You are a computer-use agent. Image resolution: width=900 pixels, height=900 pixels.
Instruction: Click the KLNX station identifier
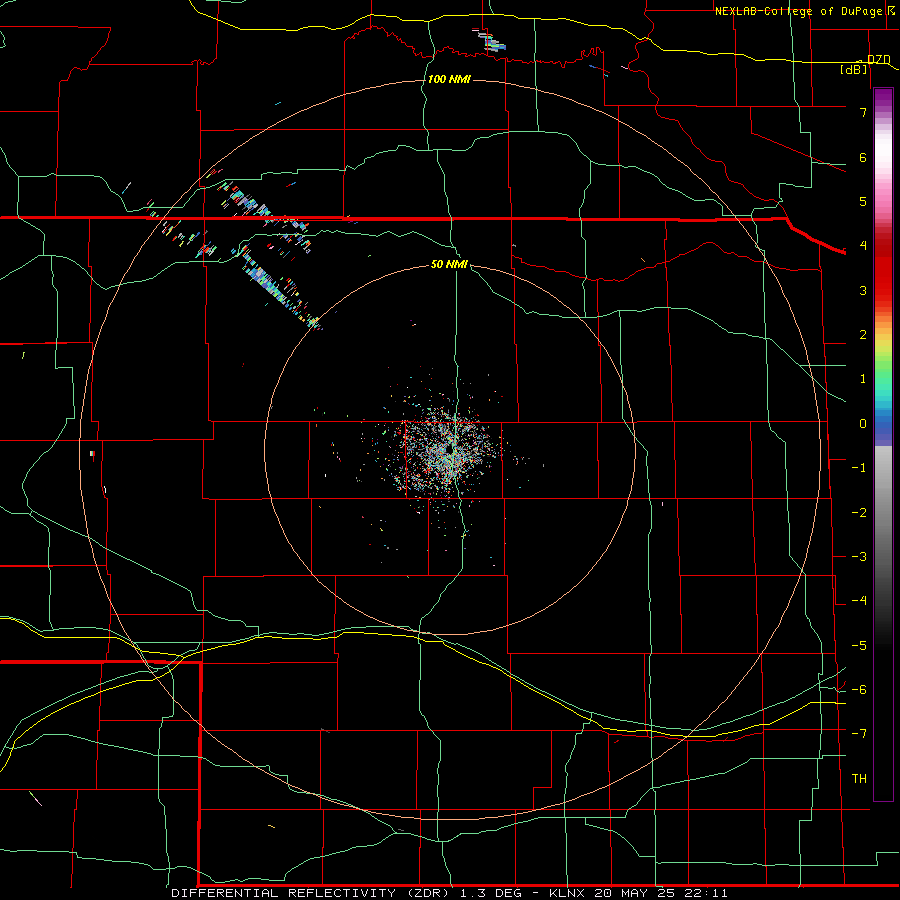click(567, 893)
